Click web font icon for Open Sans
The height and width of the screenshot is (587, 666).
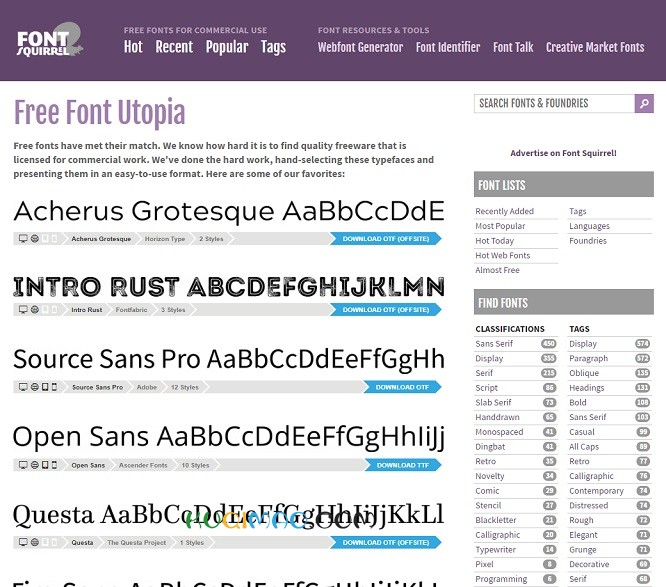(35, 465)
